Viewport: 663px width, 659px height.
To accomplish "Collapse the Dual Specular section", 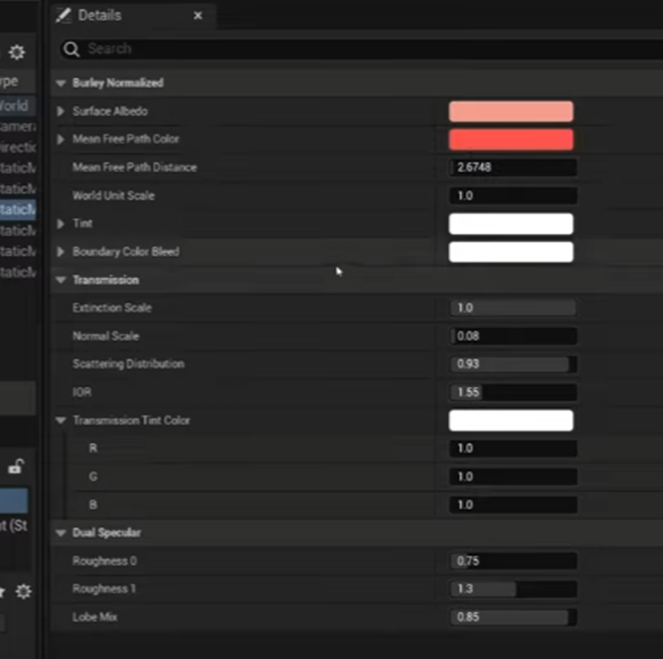I will click(x=60, y=533).
